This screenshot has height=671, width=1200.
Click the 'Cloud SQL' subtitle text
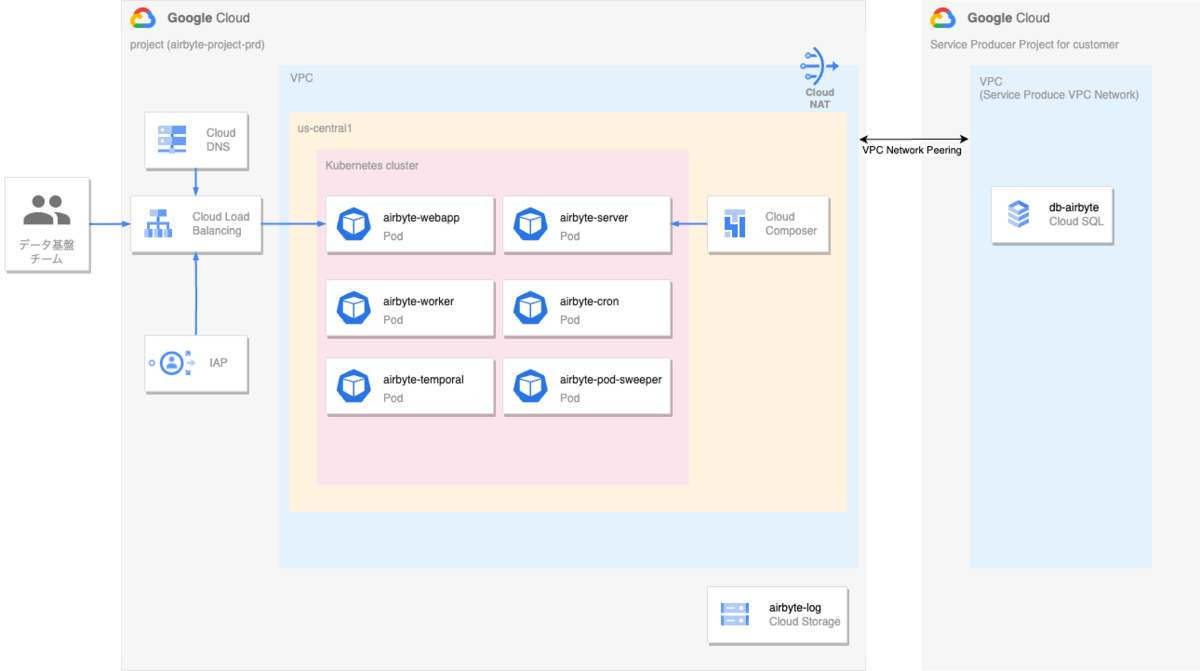click(1076, 222)
